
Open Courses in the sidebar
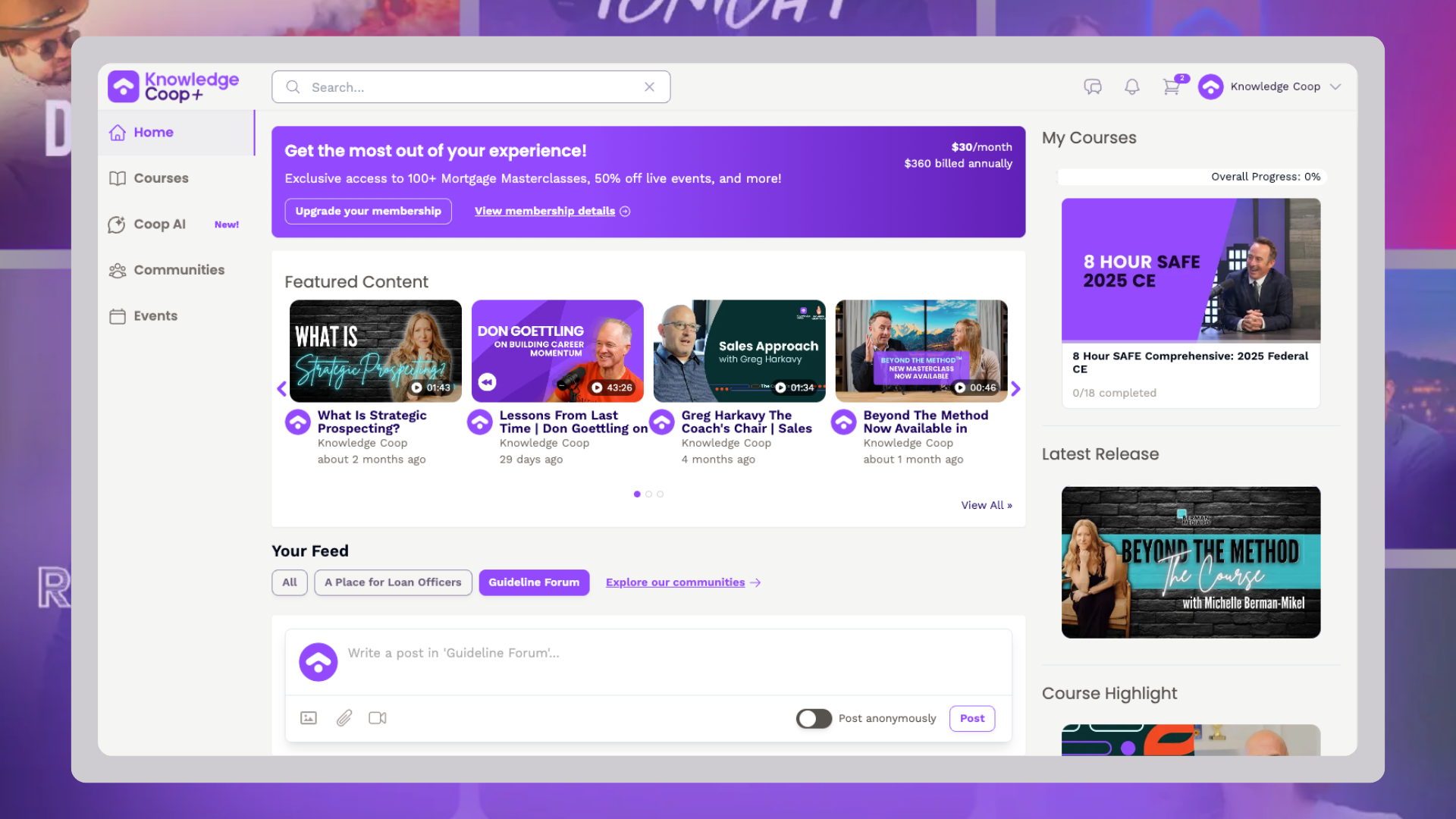pyautogui.click(x=161, y=178)
